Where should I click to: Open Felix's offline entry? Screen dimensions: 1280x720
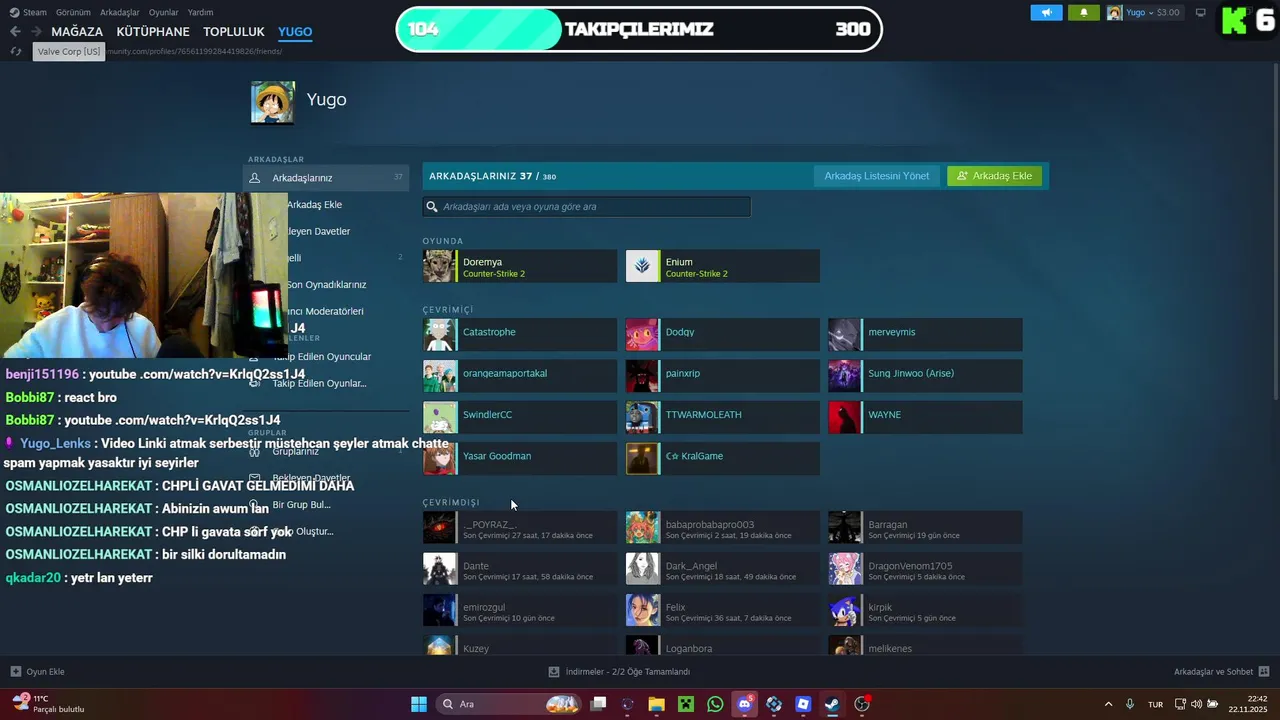coord(723,610)
